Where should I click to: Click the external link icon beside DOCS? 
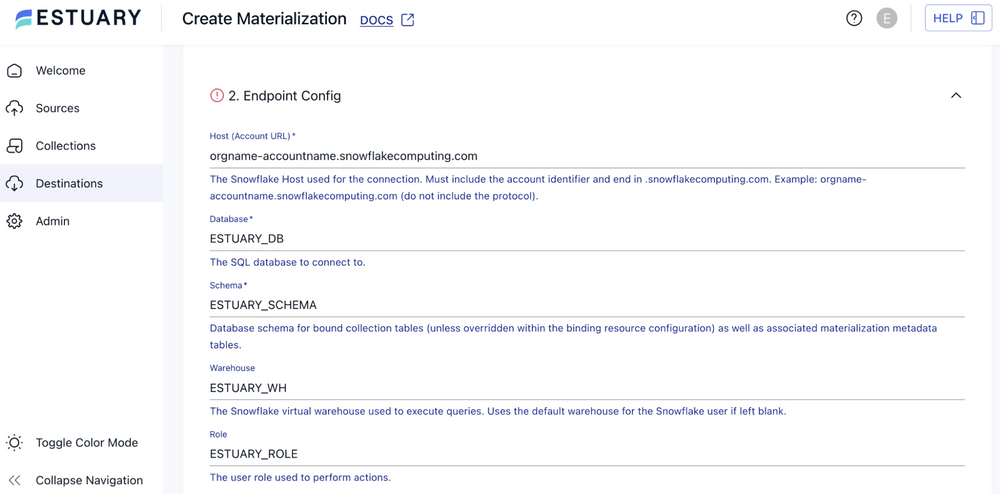pyautogui.click(x=408, y=20)
